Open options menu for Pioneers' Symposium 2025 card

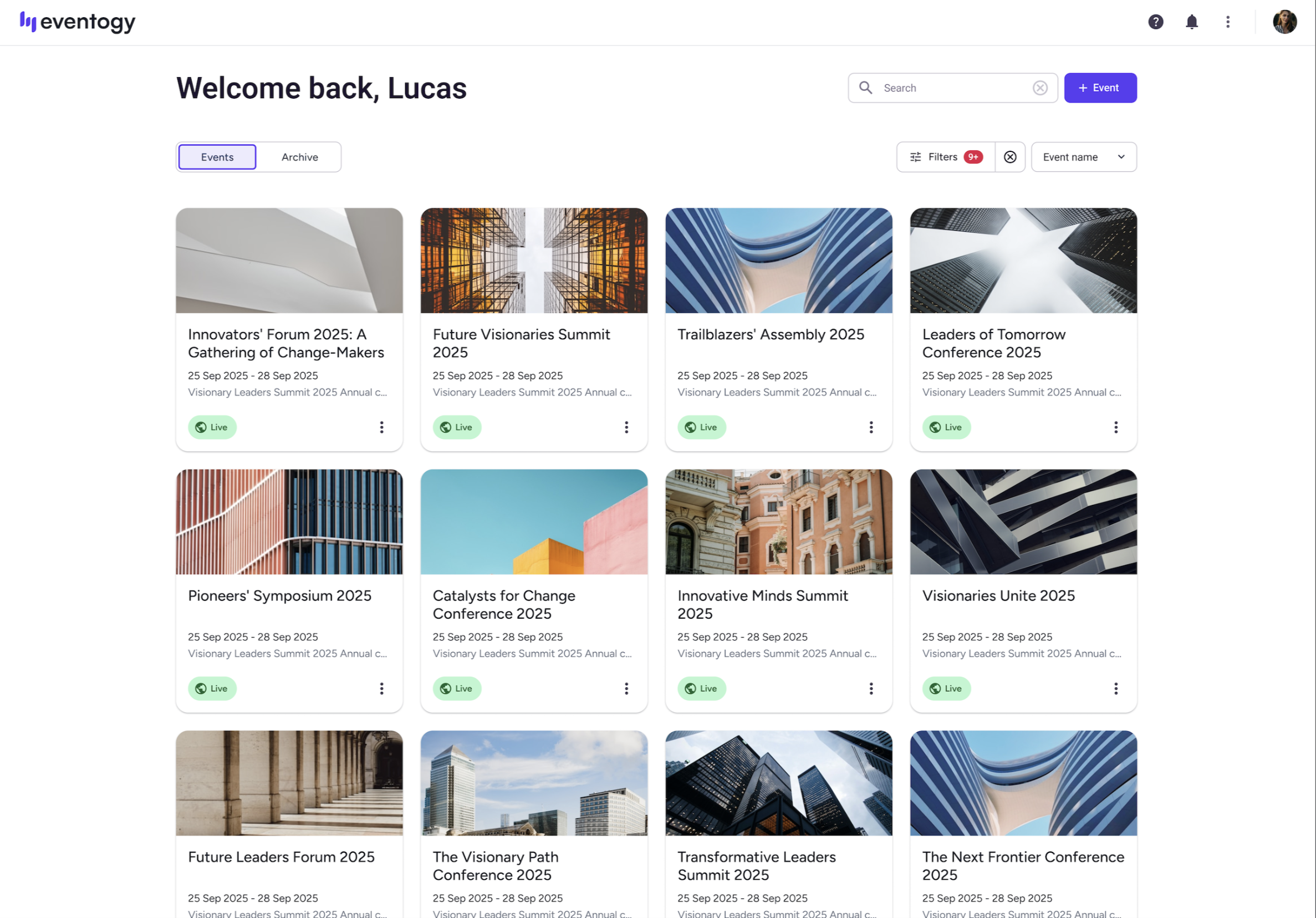pos(382,688)
